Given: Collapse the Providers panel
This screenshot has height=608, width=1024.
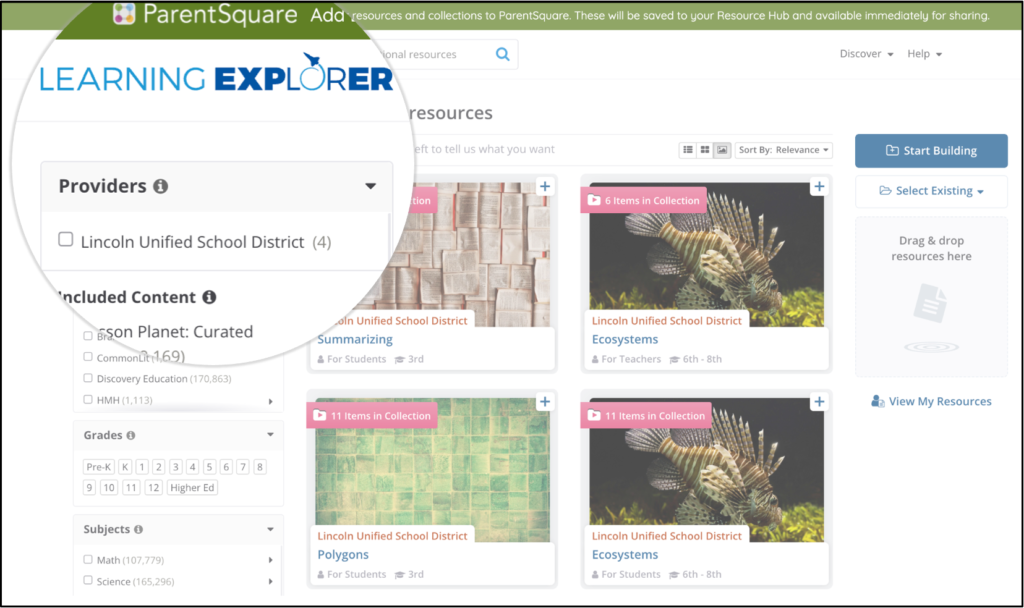Looking at the screenshot, I should point(370,187).
